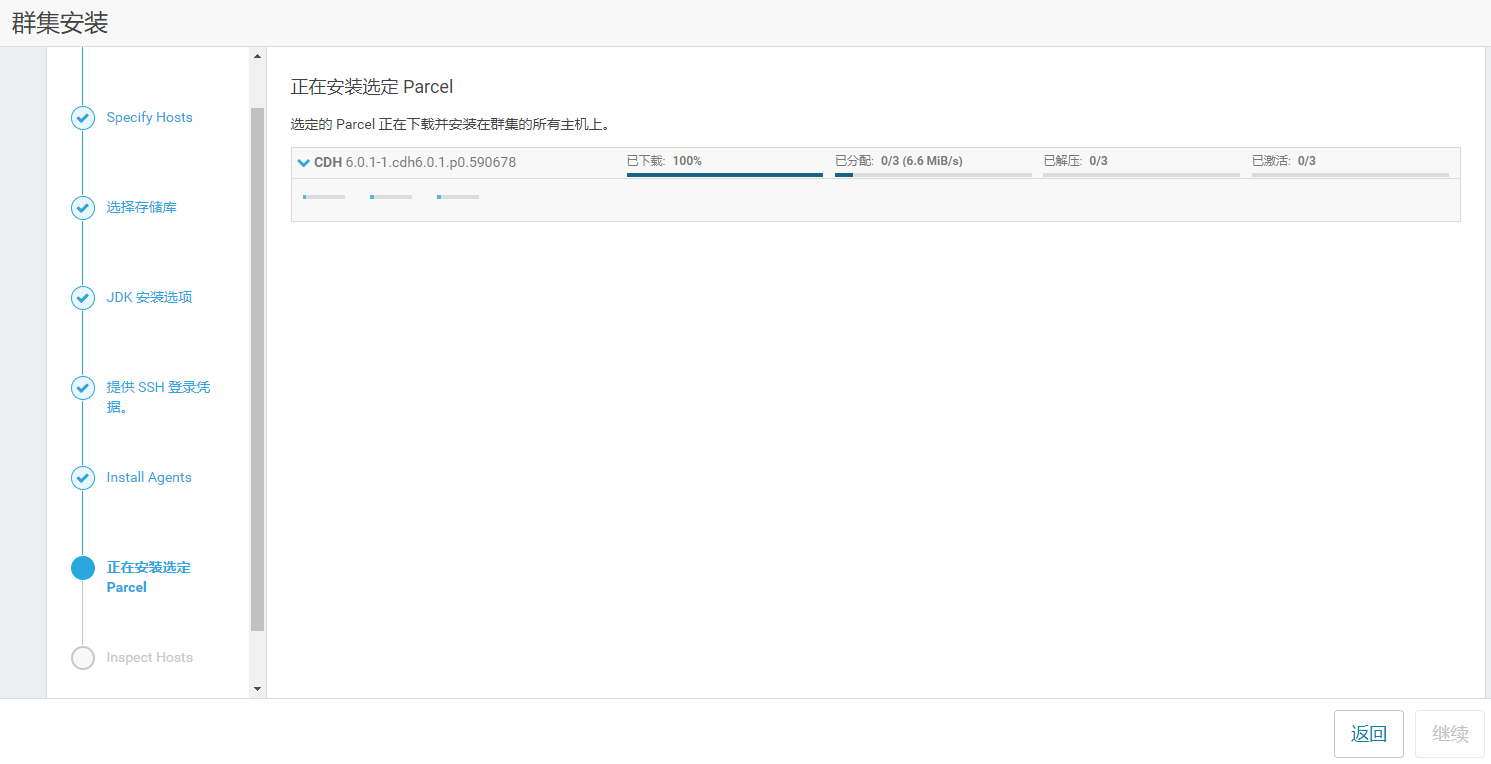This screenshot has width=1491, height=764.
Task: Click the JDK 安装选项 checkmark icon
Action: (x=83, y=298)
